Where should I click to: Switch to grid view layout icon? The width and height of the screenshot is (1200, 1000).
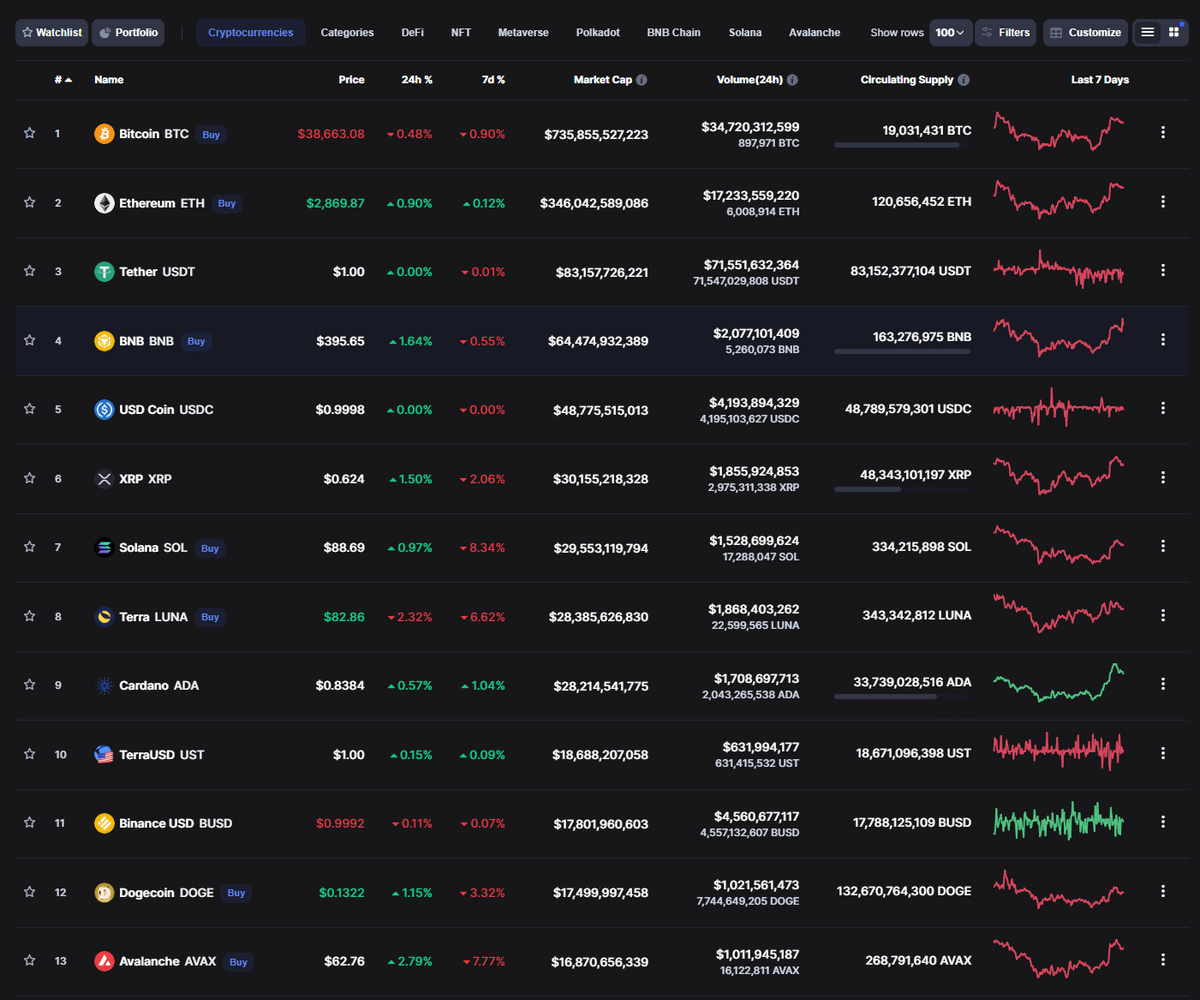click(x=1173, y=32)
